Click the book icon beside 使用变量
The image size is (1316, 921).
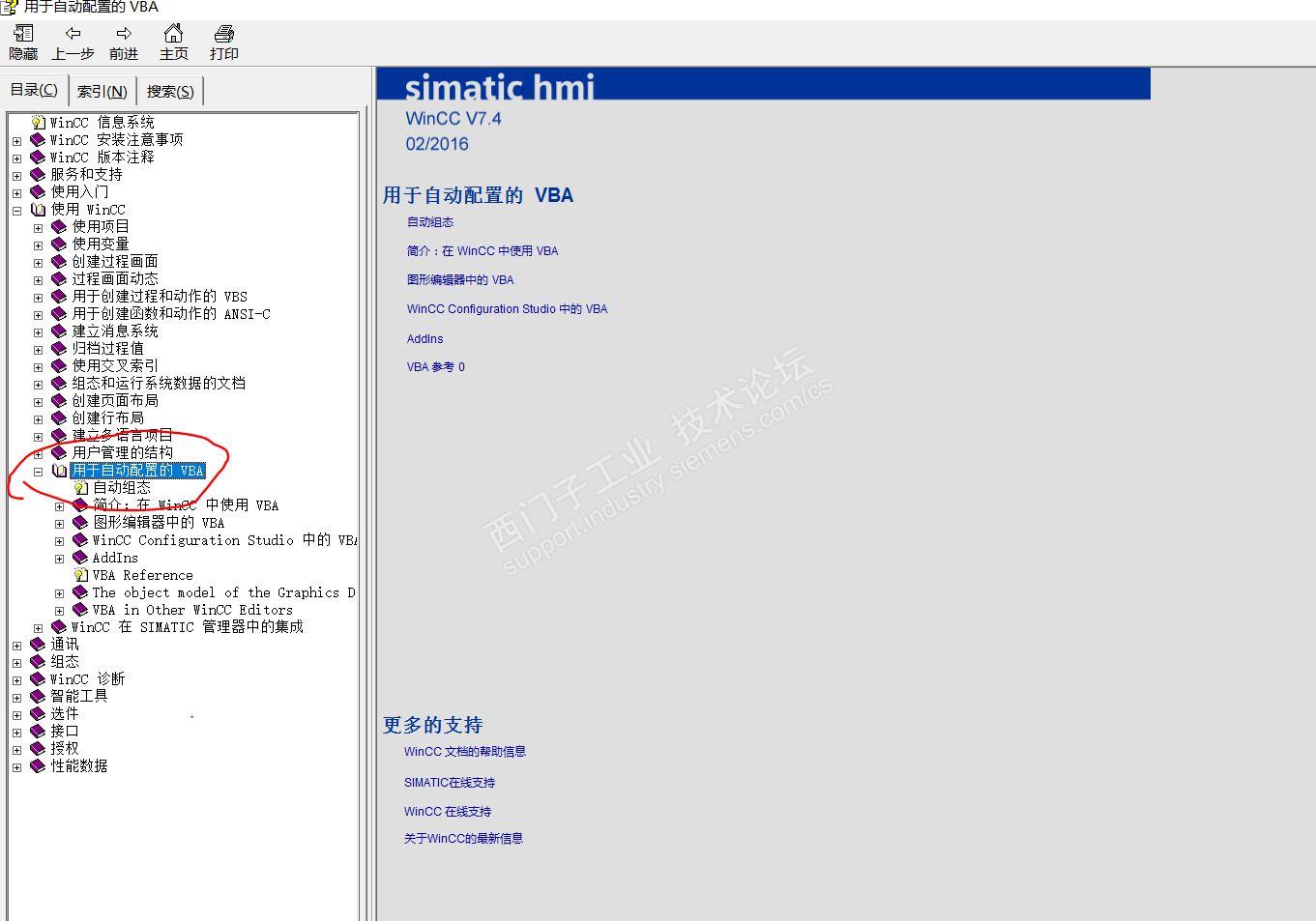[x=59, y=245]
